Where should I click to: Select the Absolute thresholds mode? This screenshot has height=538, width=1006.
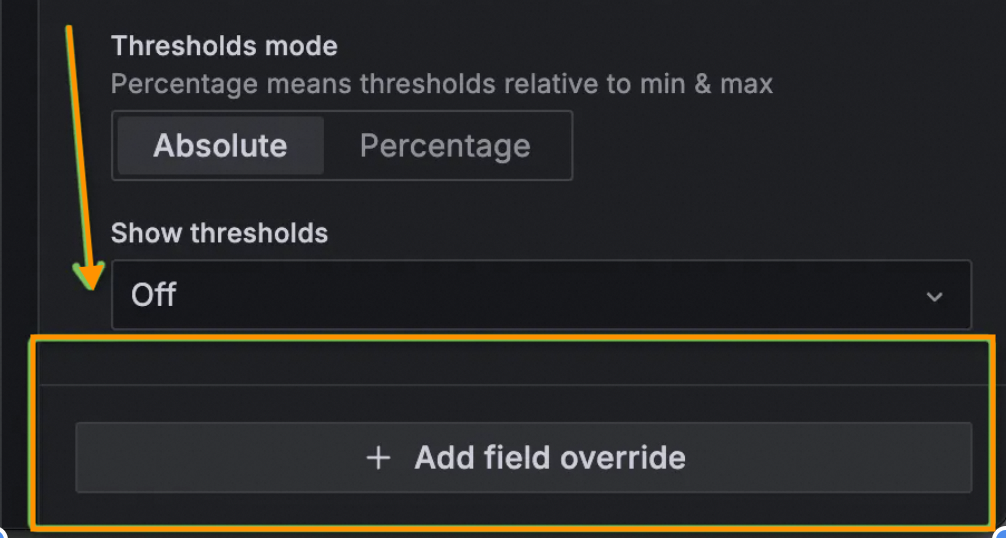point(220,146)
